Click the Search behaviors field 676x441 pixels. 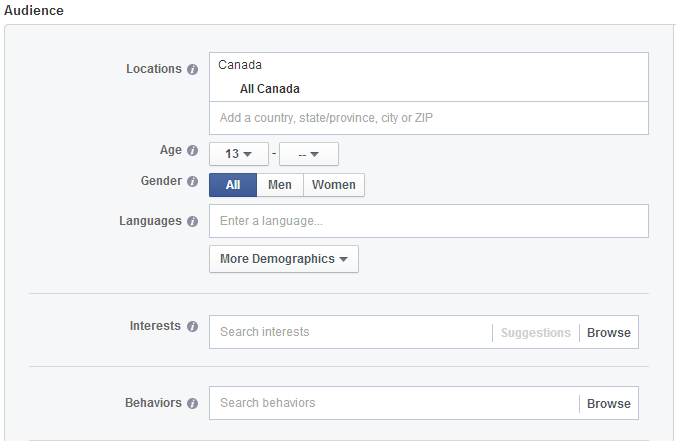394,403
